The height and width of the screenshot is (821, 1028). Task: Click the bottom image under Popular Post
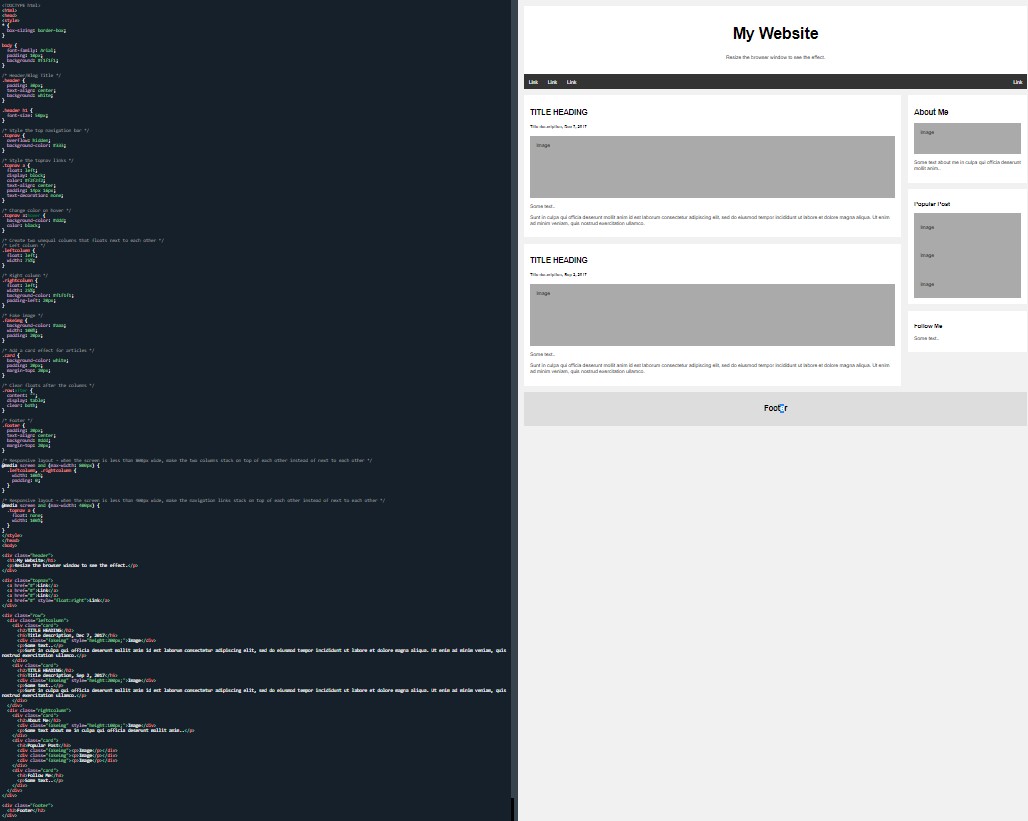pyautogui.click(x=966, y=284)
